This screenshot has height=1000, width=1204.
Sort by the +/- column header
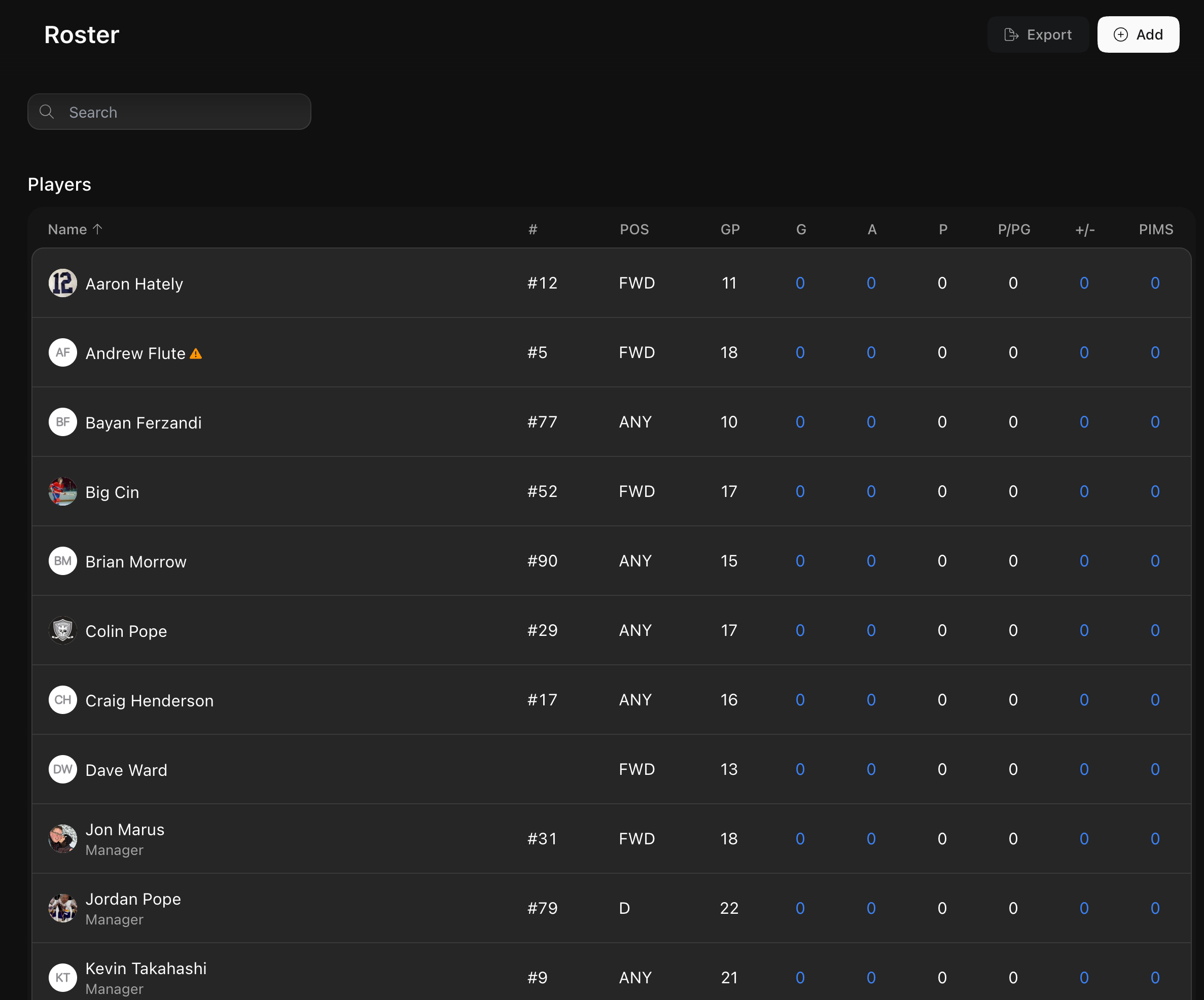click(x=1084, y=229)
